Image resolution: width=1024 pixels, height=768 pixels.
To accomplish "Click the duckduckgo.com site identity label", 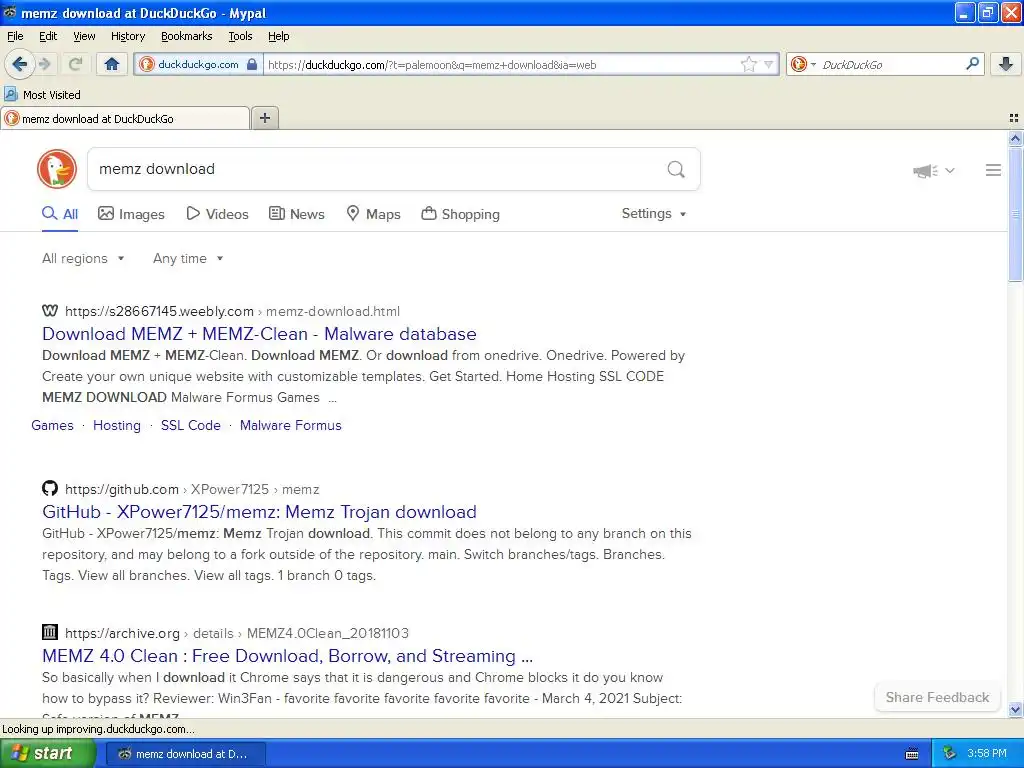I will pyautogui.click(x=198, y=64).
